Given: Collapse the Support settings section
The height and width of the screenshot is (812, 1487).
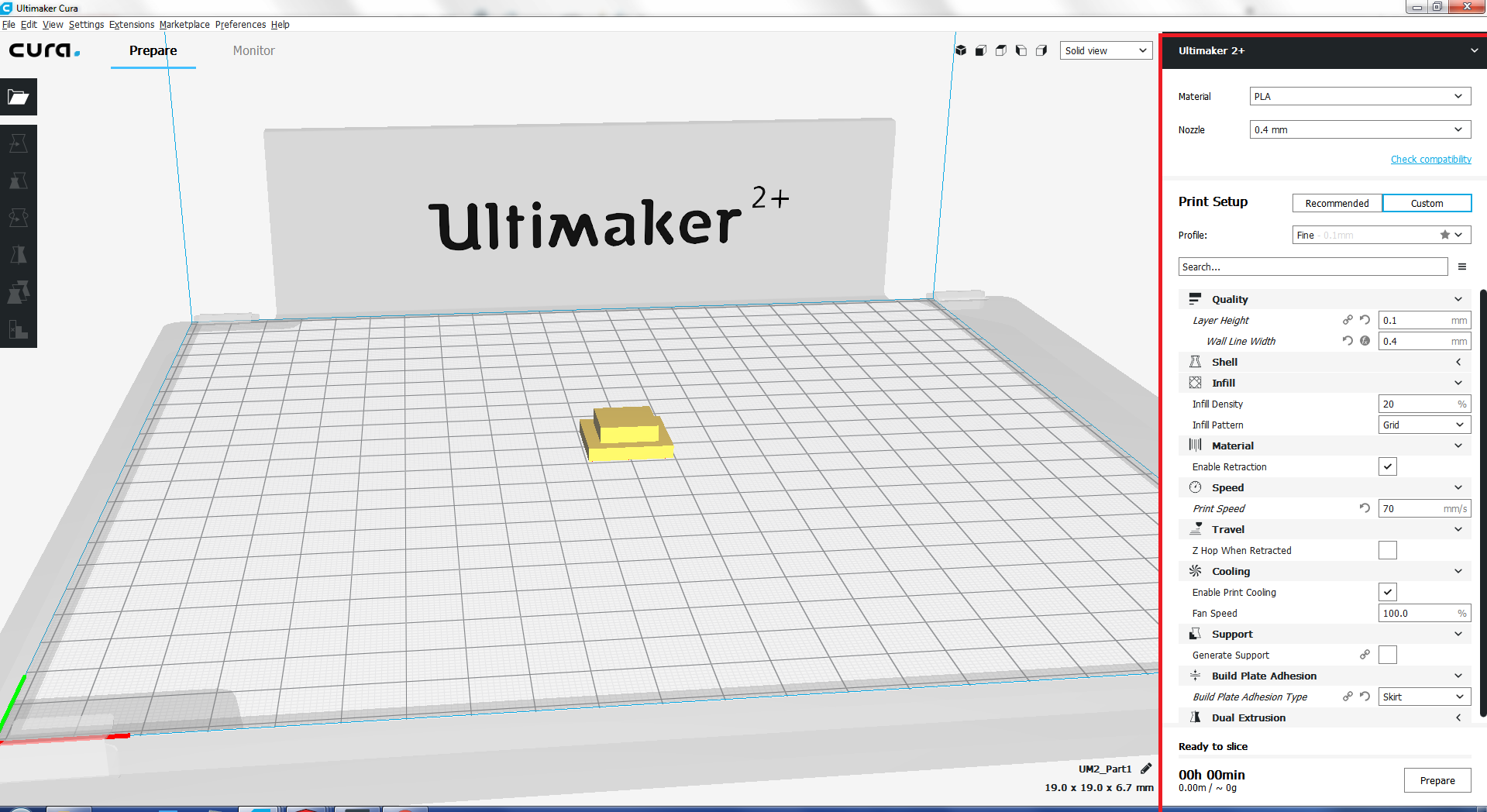Looking at the screenshot, I should click(x=1324, y=634).
